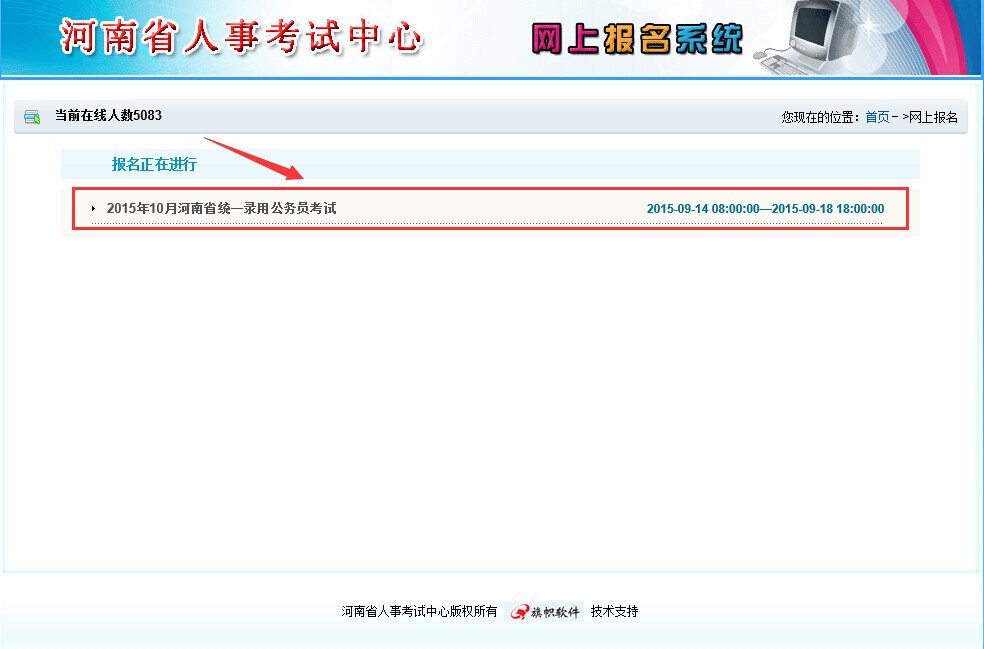
Task: Click the 技术支持 text in footer
Action: [x=614, y=612]
